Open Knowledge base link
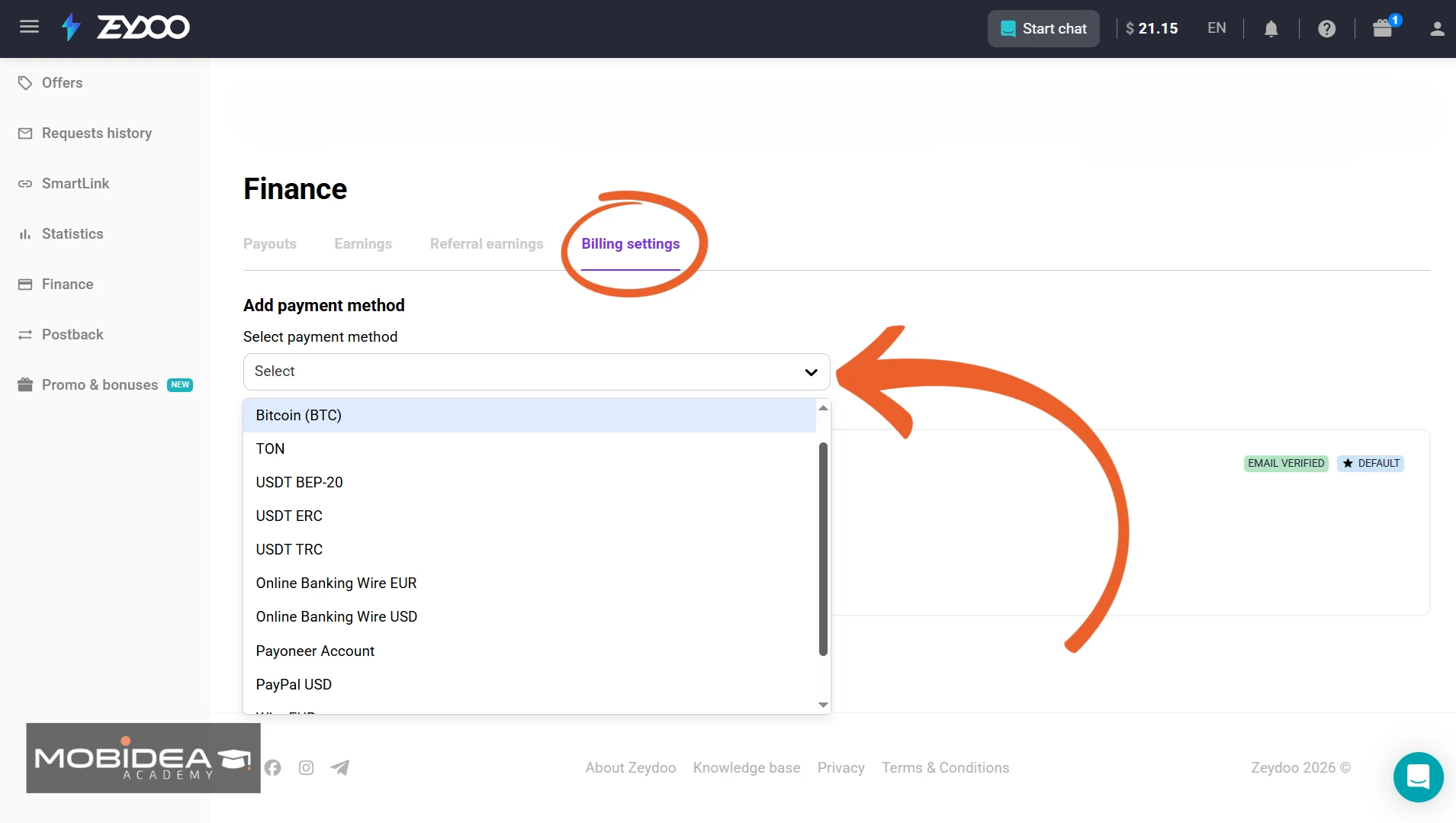 pos(747,768)
